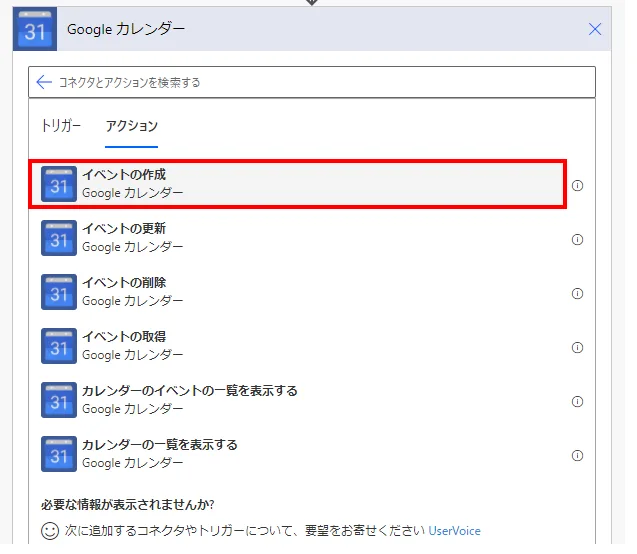The height and width of the screenshot is (554, 637).
Task: Click calendar icon beside イベントの作成
Action: (x=59, y=184)
